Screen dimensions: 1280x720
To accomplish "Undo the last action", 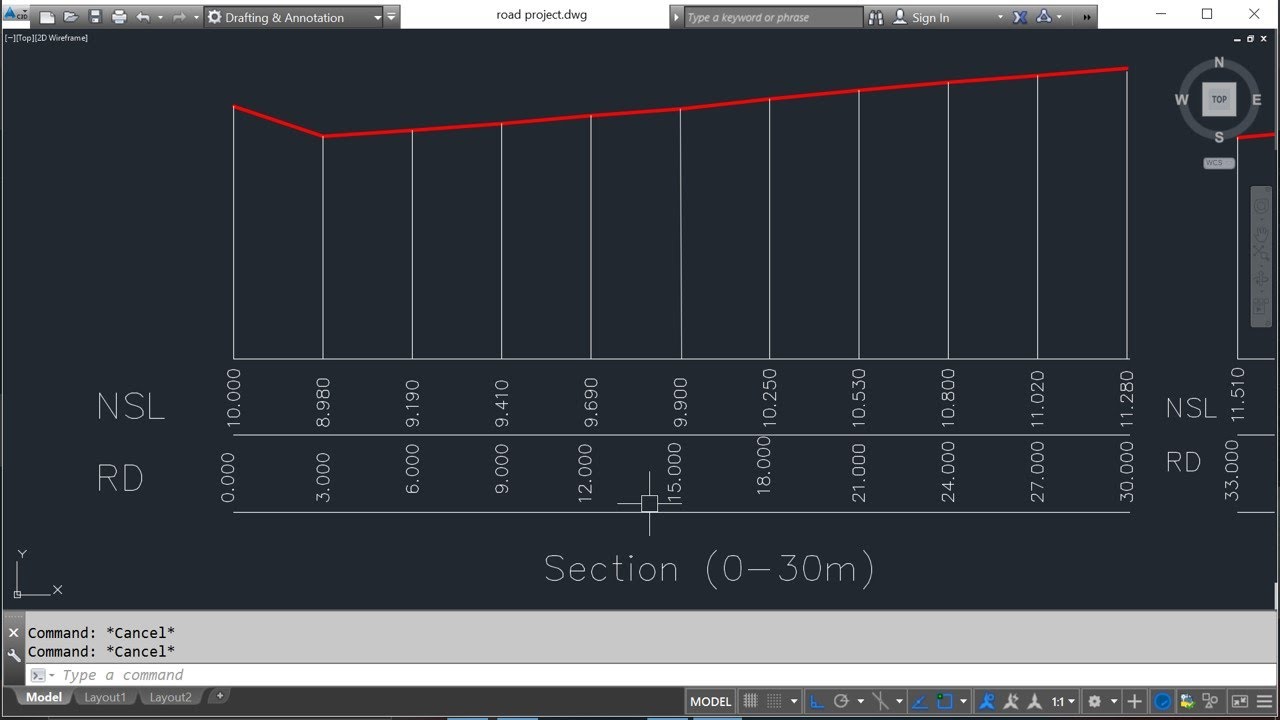I will point(143,17).
